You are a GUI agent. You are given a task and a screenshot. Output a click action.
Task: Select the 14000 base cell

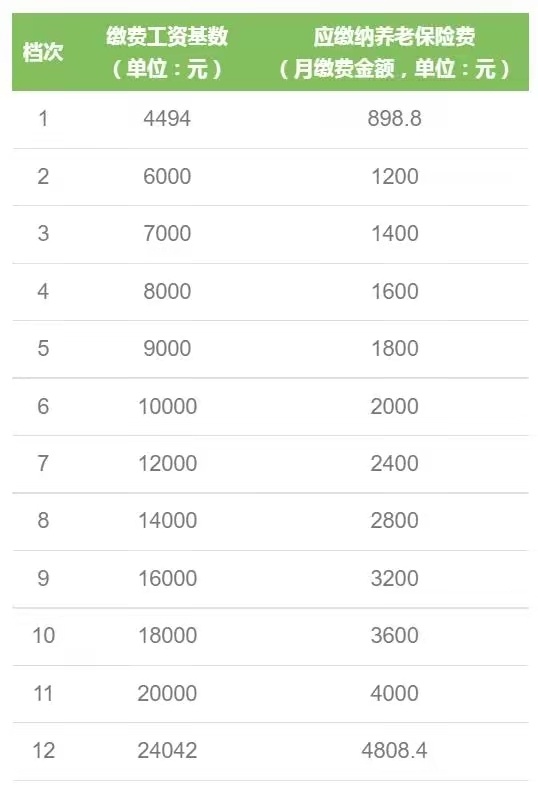[x=167, y=520]
